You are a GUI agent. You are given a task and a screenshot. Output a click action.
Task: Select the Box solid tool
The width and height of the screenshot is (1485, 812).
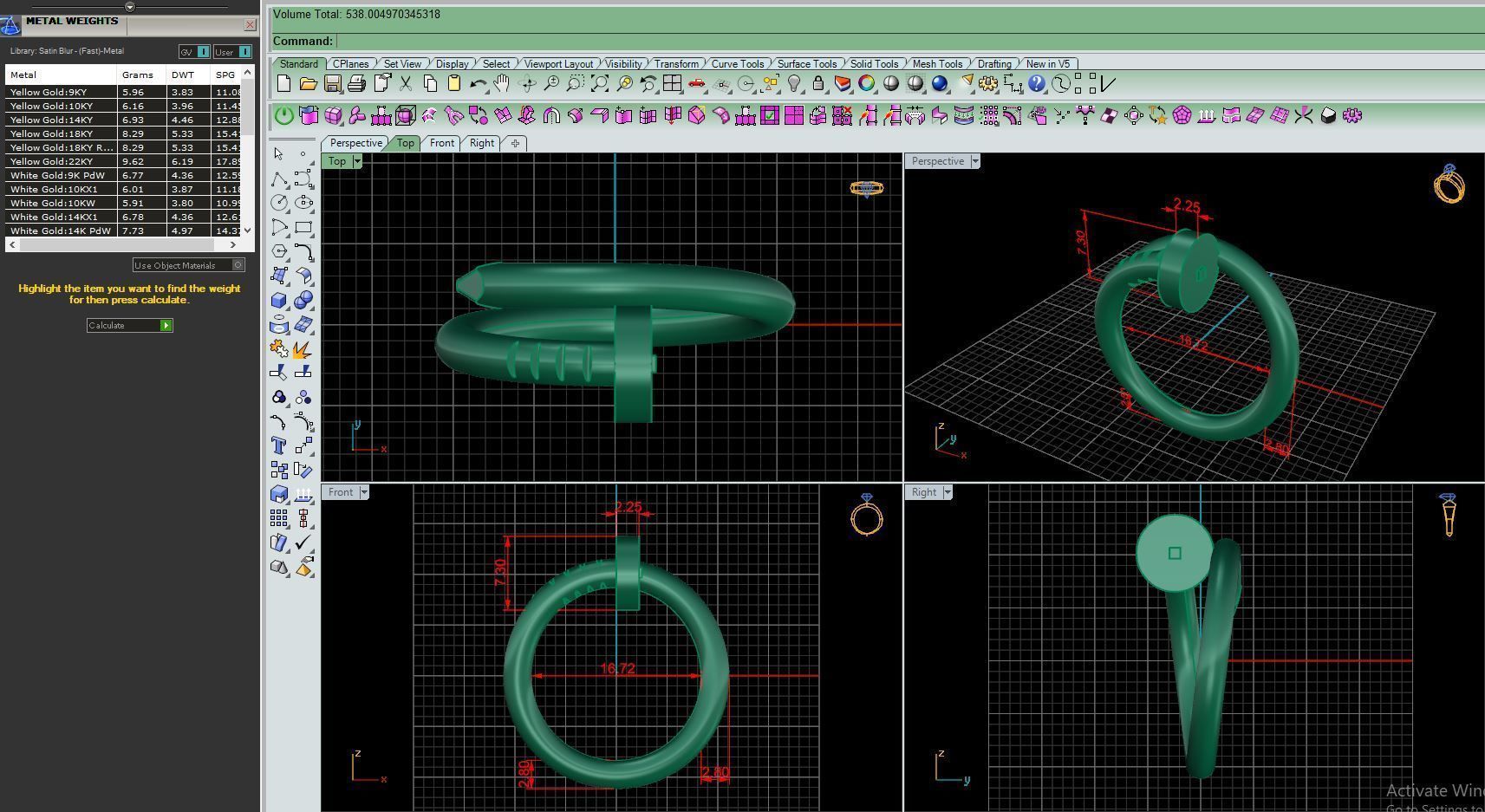[278, 300]
